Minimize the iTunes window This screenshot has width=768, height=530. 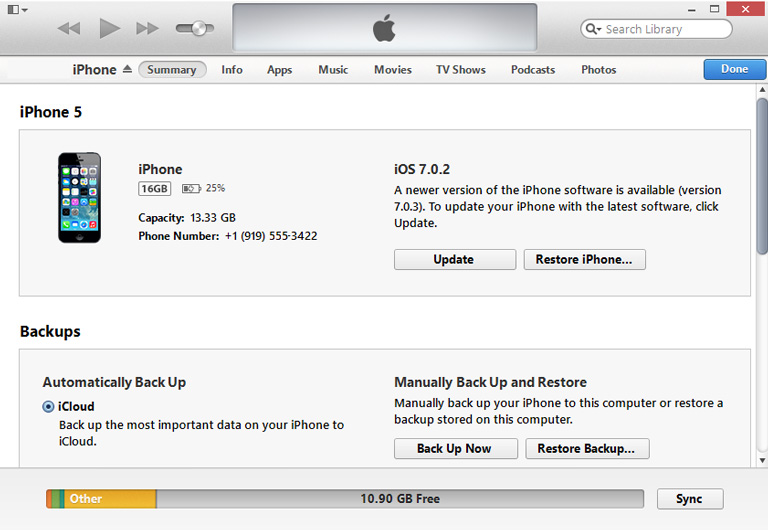(x=692, y=9)
